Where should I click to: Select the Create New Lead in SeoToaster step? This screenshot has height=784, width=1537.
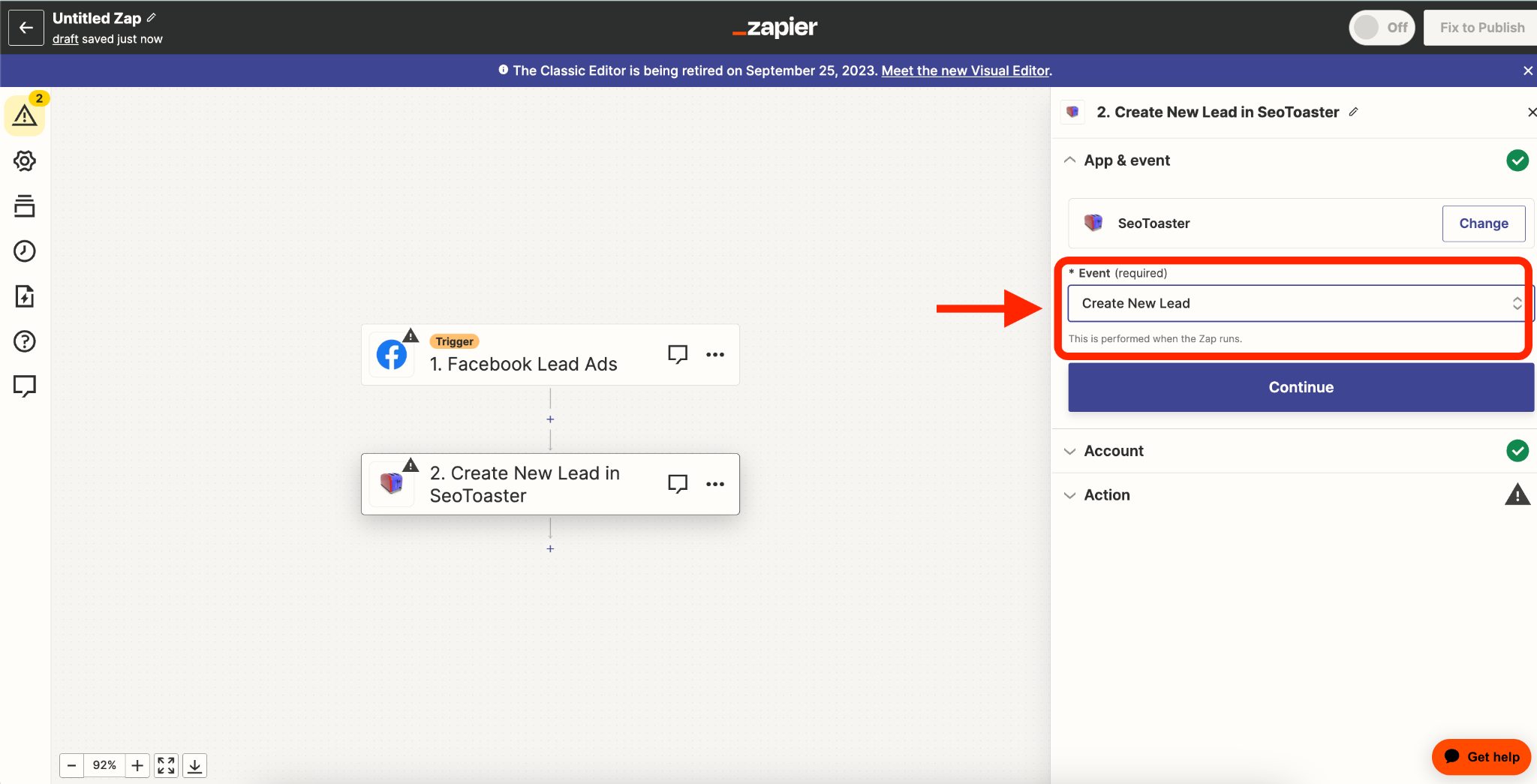[550, 484]
